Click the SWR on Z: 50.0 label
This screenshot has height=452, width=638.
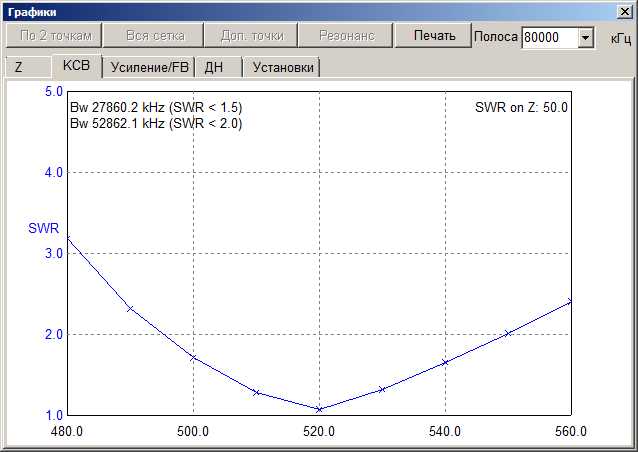pos(521,107)
